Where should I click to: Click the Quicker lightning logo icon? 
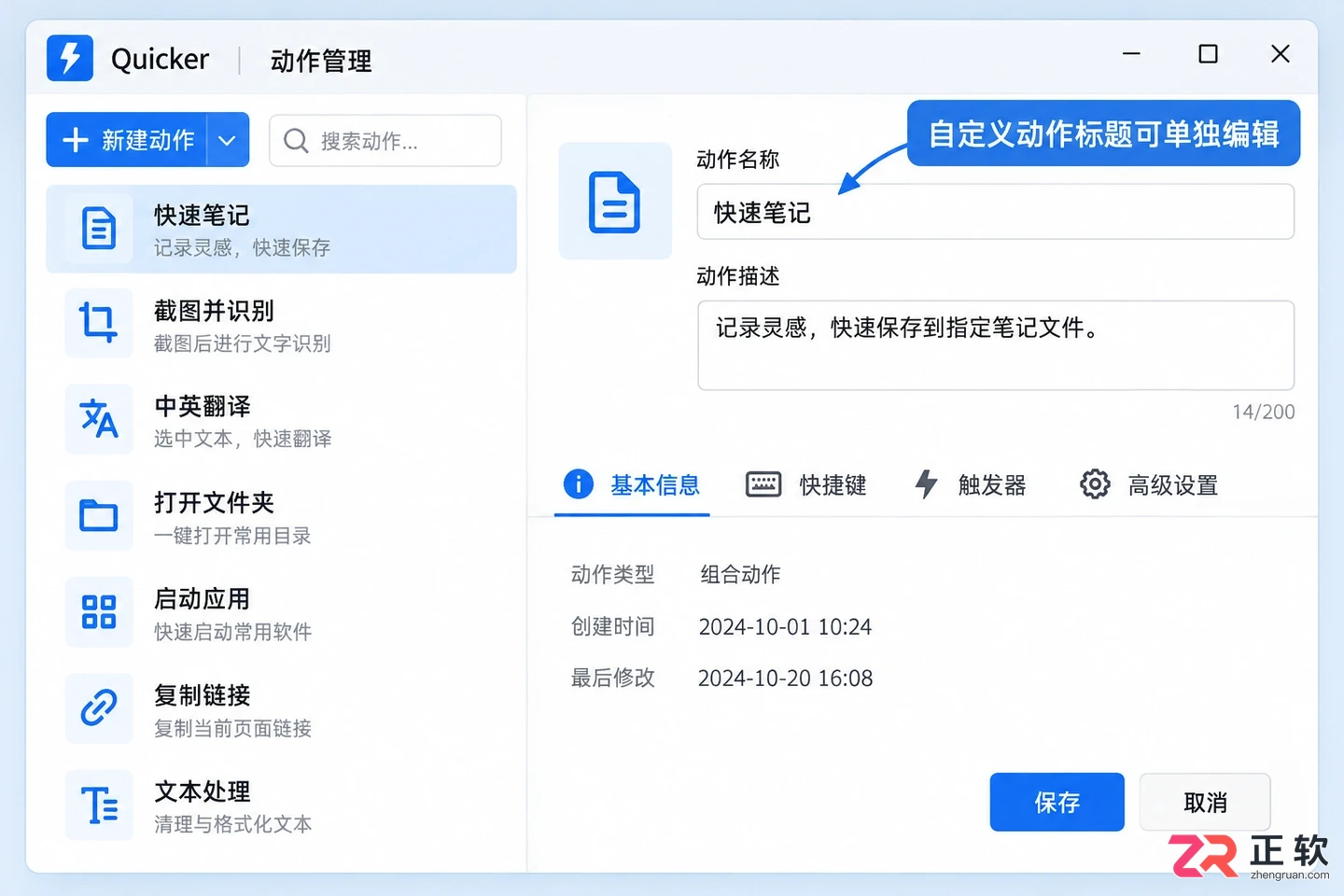pos(70,58)
